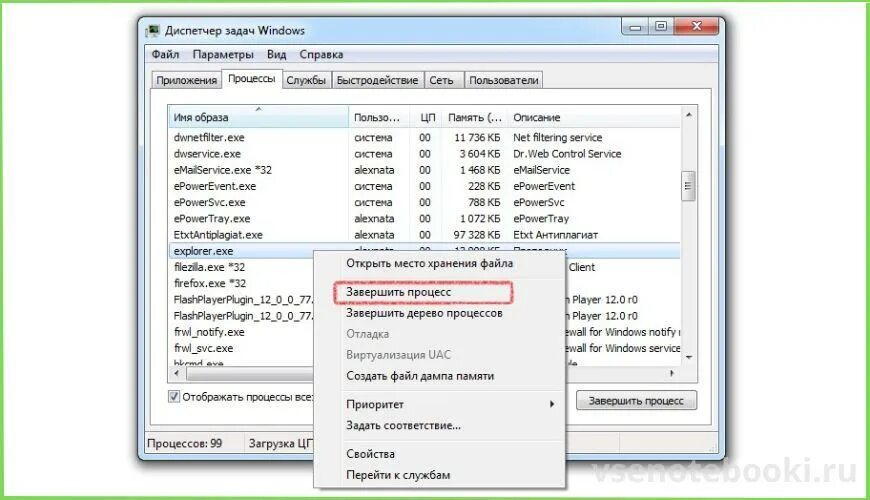
Task: Select the explorer.exe process
Action: coord(203,251)
